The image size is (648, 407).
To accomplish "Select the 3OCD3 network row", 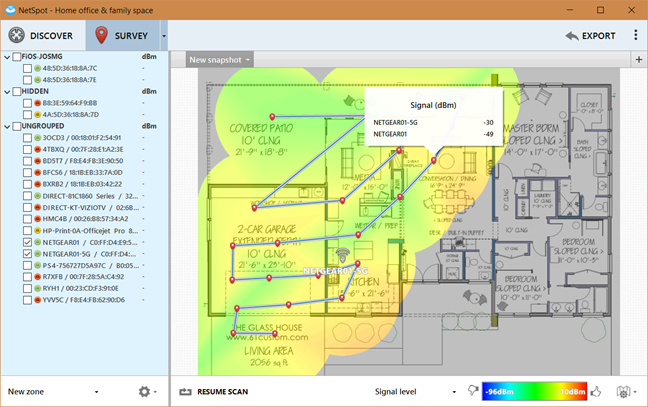I will 84,138.
